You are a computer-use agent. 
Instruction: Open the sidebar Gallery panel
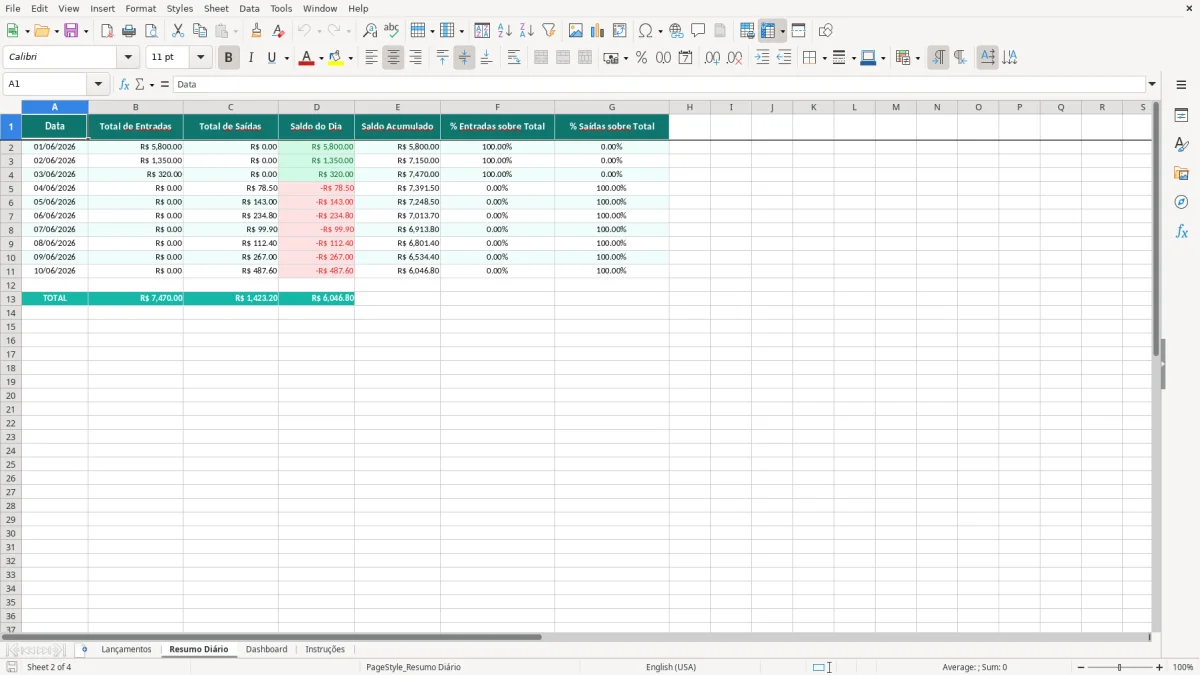[1181, 173]
